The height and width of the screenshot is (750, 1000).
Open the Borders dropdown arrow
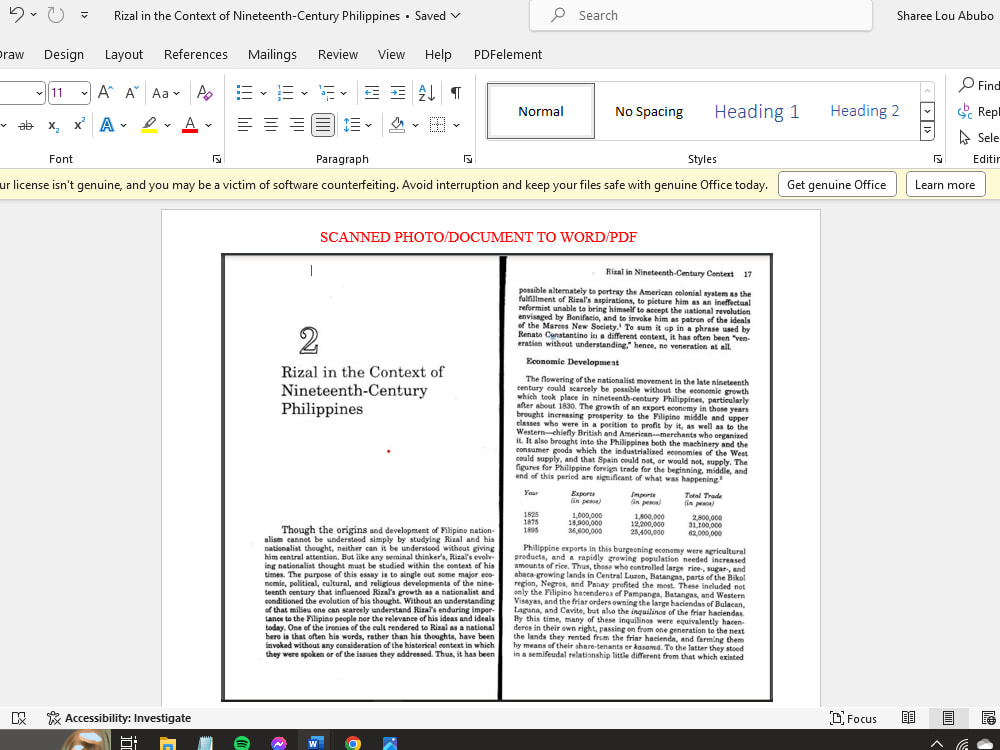(456, 126)
